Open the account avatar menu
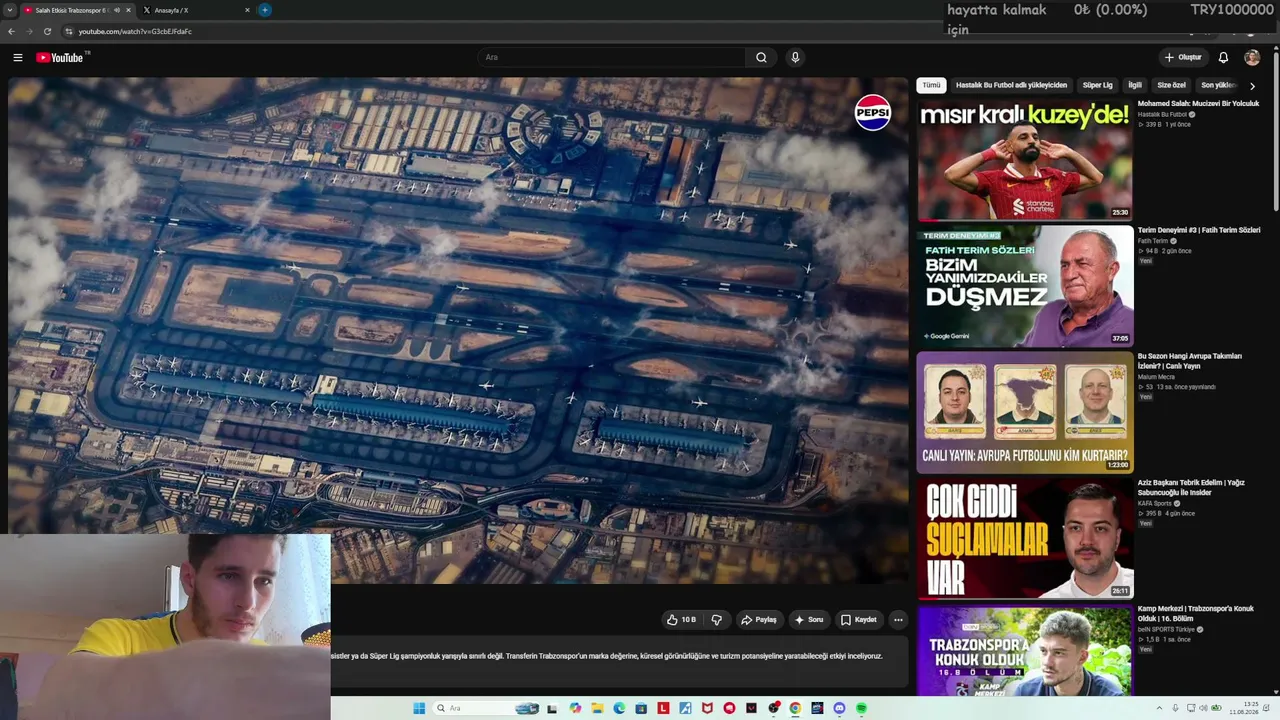The image size is (1280, 720). (1252, 58)
